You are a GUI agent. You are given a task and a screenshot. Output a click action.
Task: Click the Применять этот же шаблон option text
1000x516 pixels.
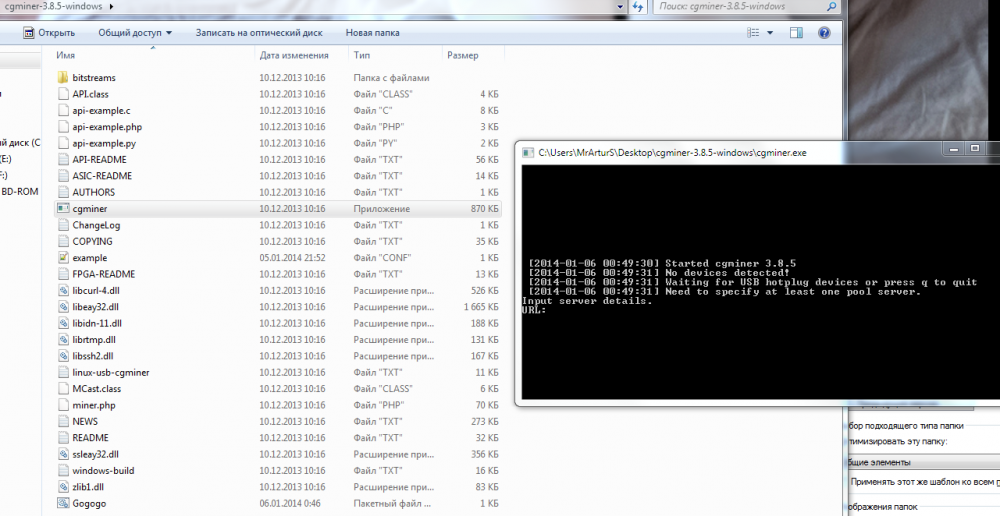(925, 482)
